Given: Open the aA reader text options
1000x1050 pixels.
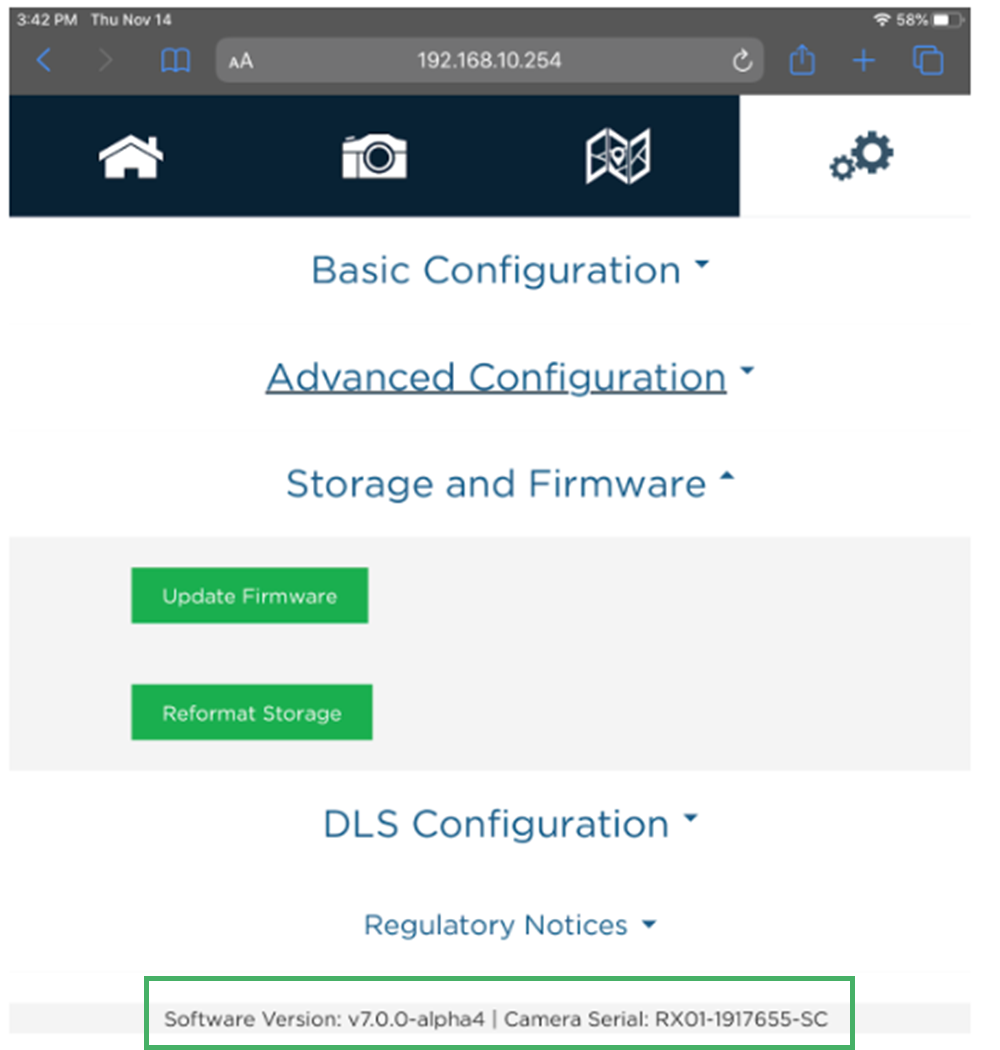Looking at the screenshot, I should click(240, 62).
